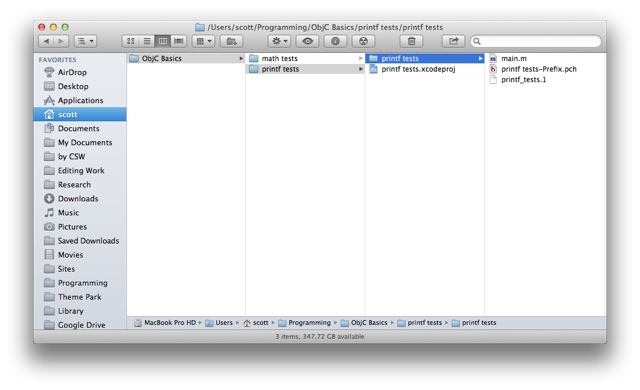Expand math tests via its arrow
Screen dimensions: 640x390
360,58
